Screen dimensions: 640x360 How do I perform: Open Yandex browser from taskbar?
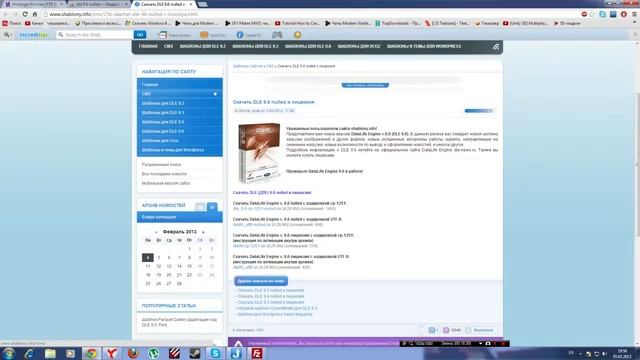tap(112, 353)
